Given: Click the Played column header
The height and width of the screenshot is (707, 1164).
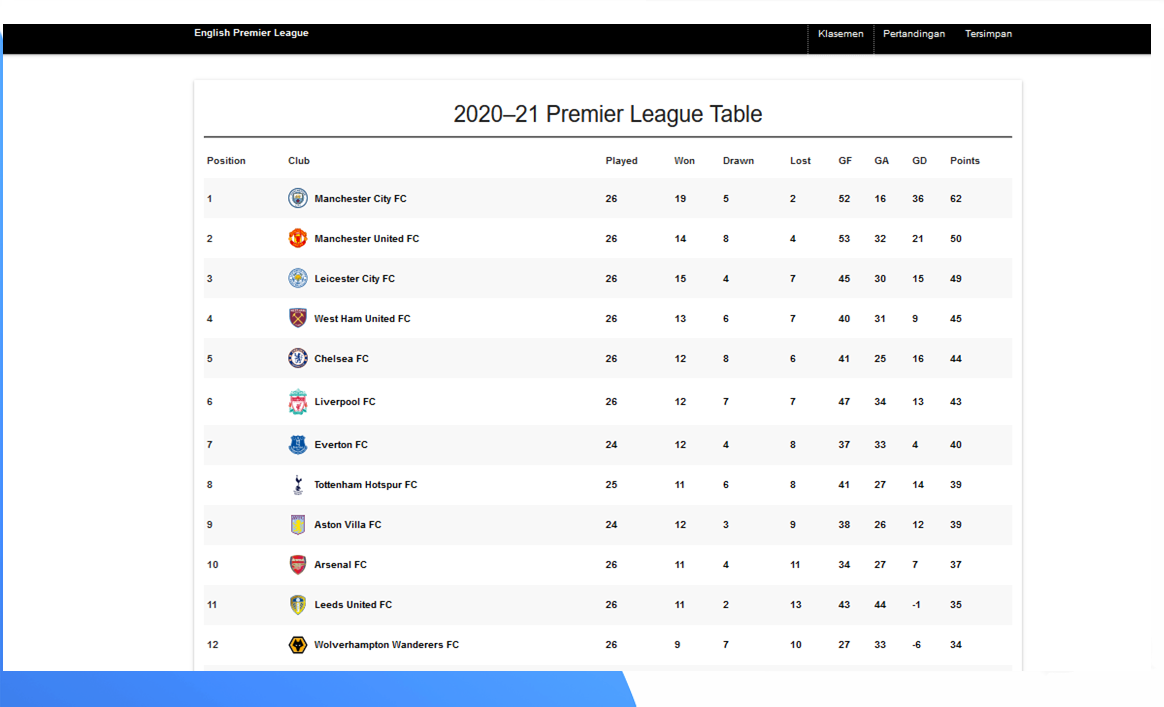Looking at the screenshot, I should click(621, 161).
